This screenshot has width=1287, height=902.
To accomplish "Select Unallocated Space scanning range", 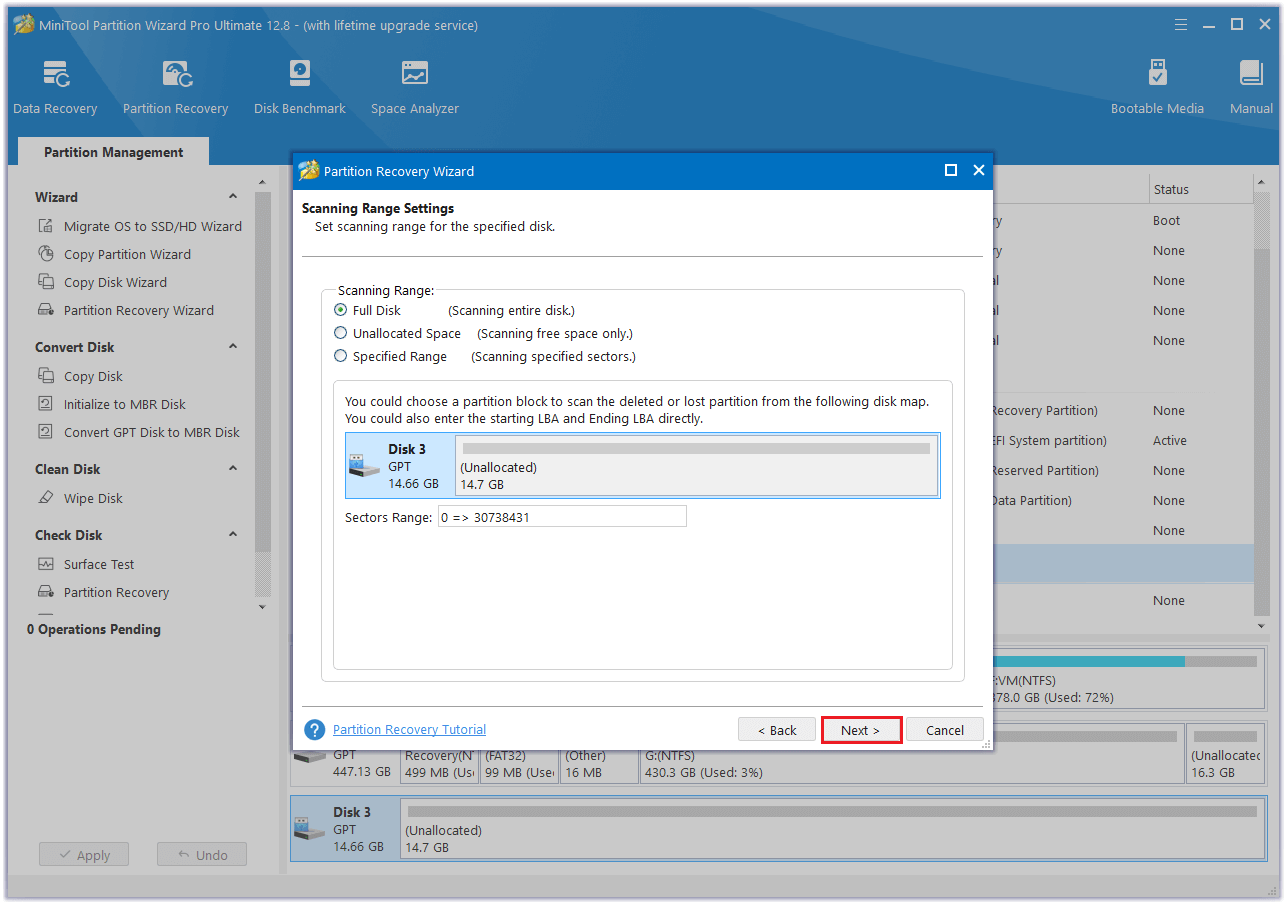I will pos(341,333).
